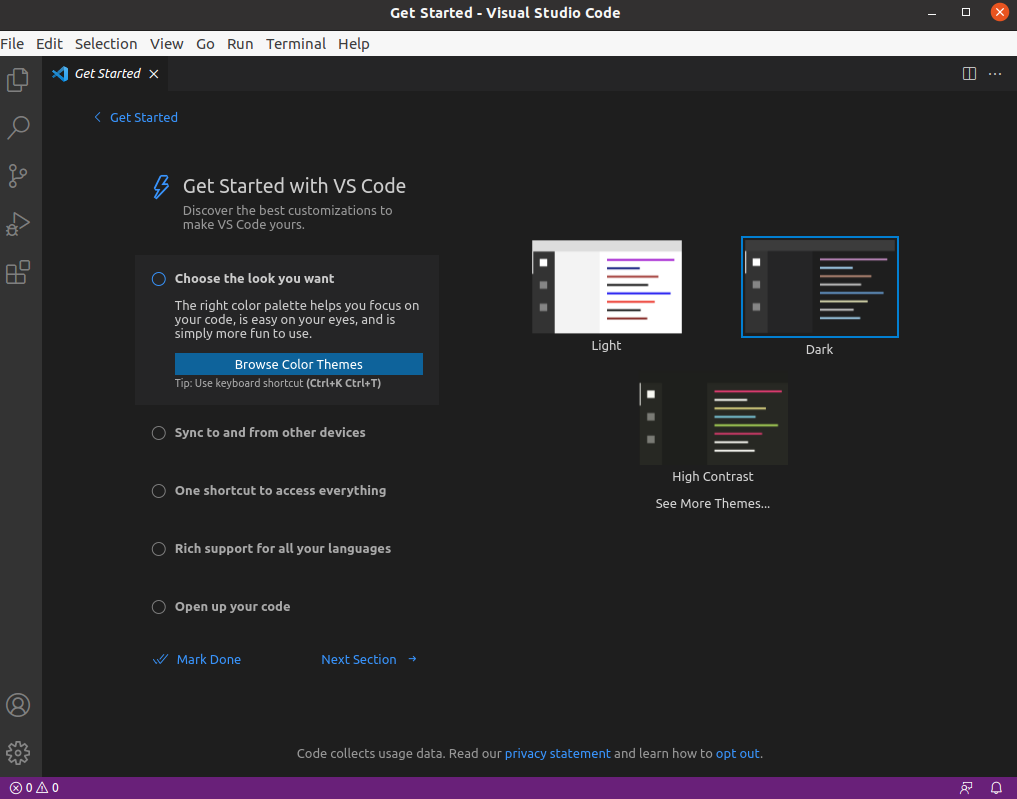Screen dimensions: 1017x799
Task: Open the Run menu
Action: (x=240, y=43)
